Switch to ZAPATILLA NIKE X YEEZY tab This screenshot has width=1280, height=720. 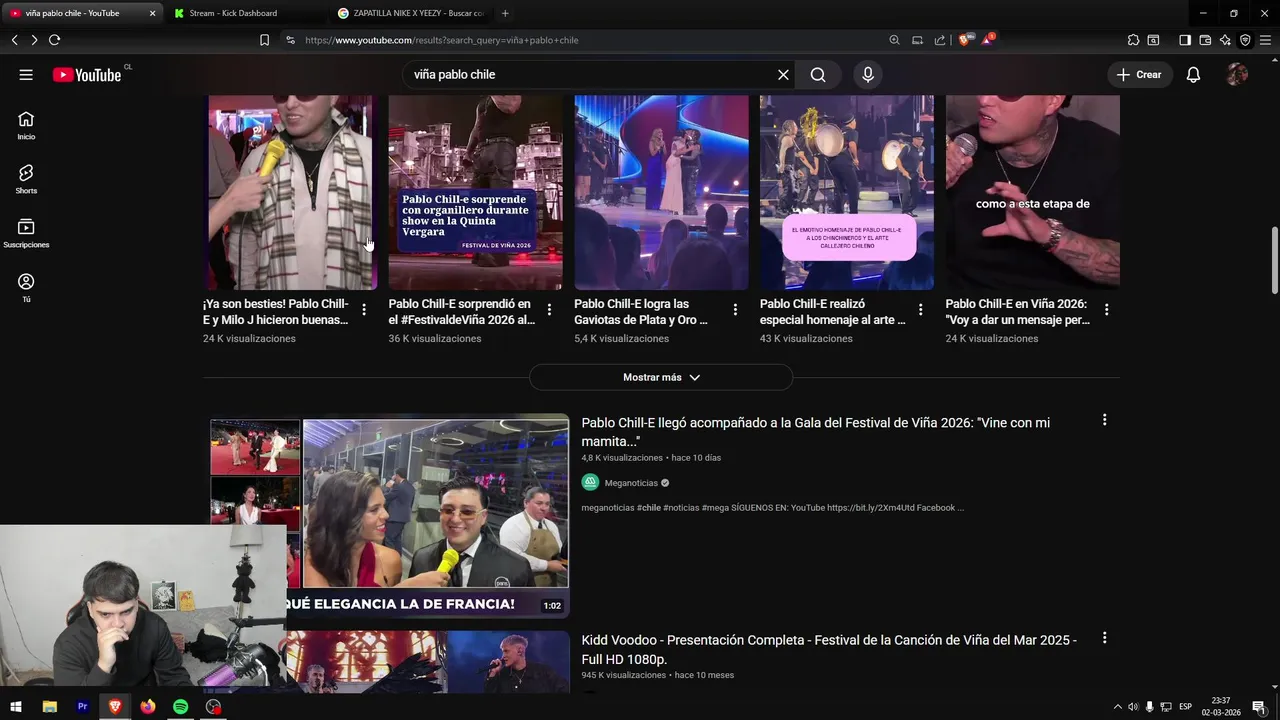pyautogui.click(x=412, y=13)
